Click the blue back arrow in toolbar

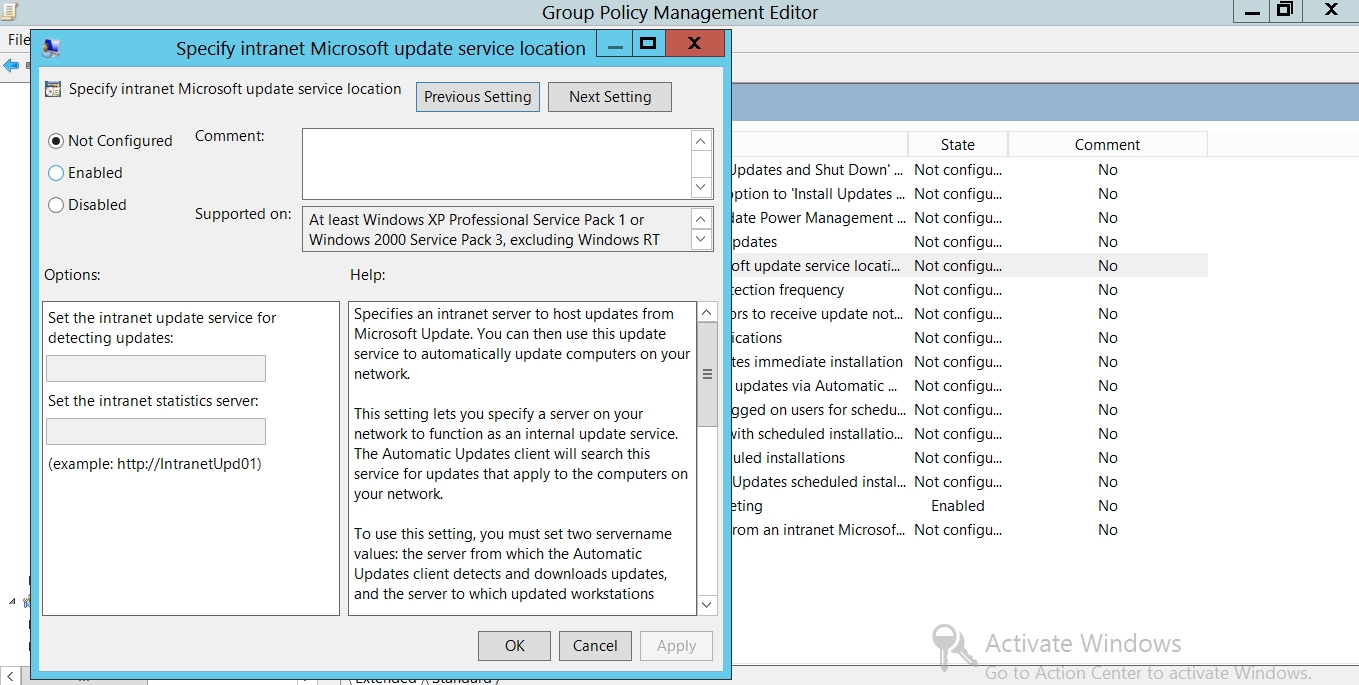11,66
